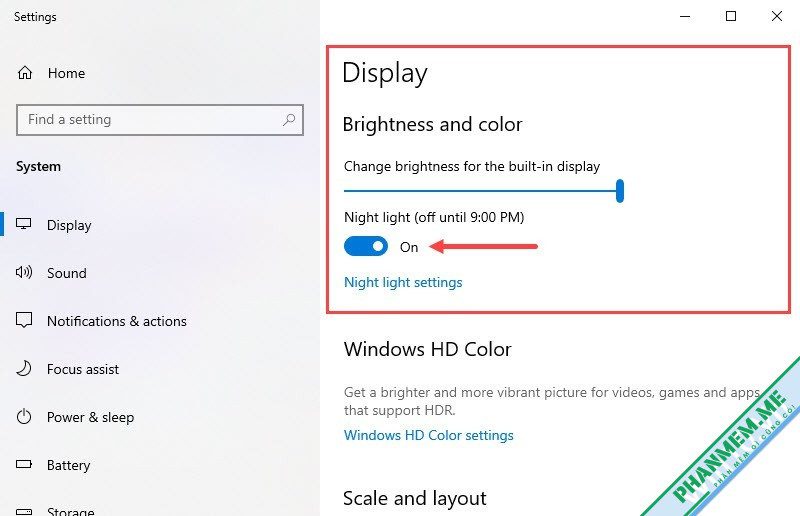Screen dimensions: 800x516
Task: Select Notifications & actions menu item
Action: [116, 321]
